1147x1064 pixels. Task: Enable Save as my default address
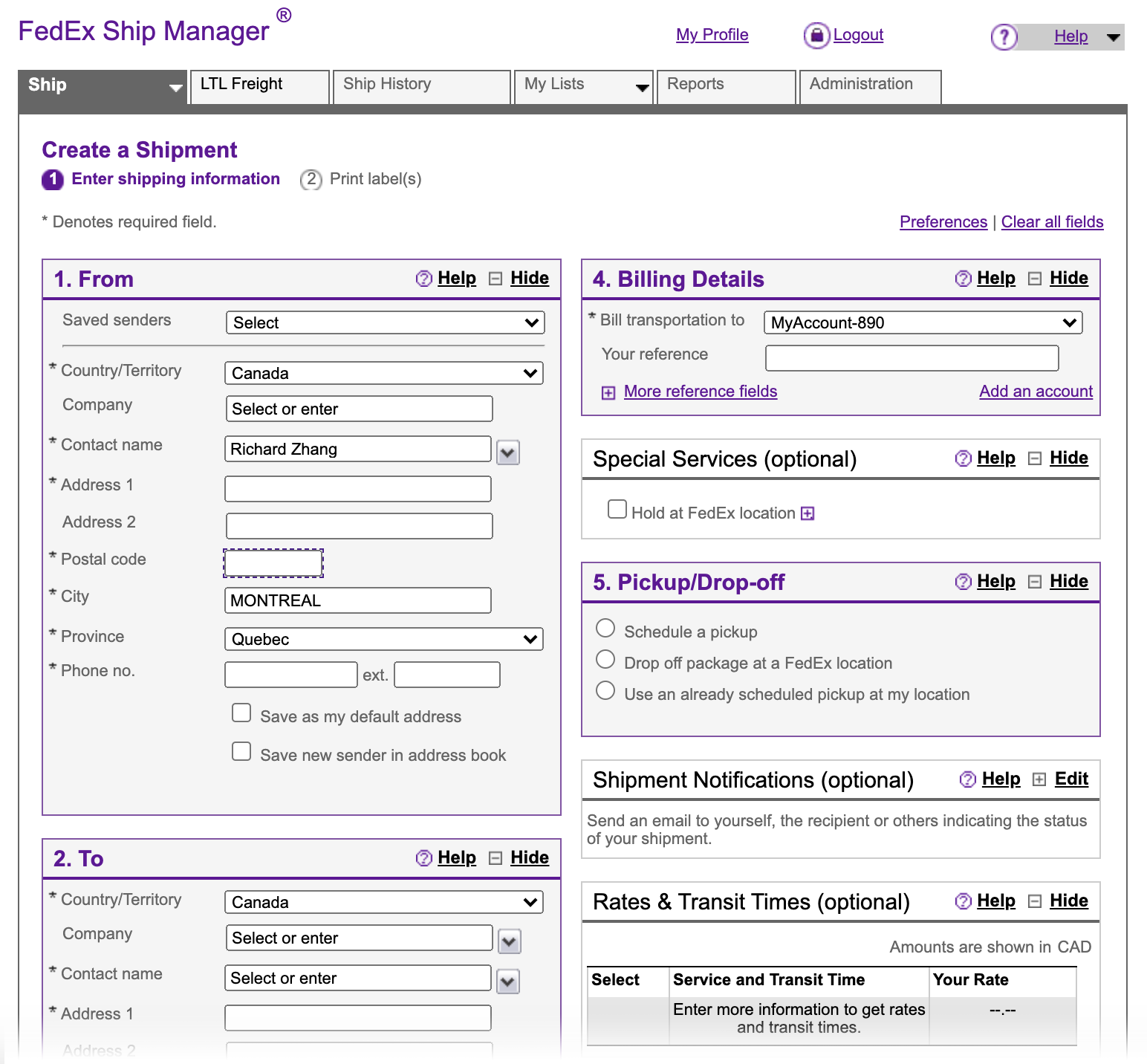241,713
